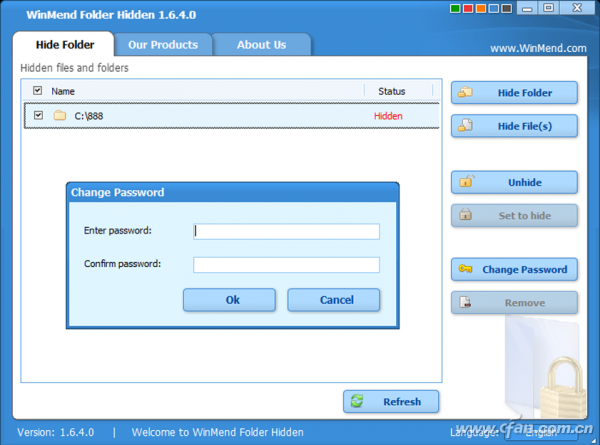Click the Change Password side button
600x445 pixels.
[x=514, y=269]
